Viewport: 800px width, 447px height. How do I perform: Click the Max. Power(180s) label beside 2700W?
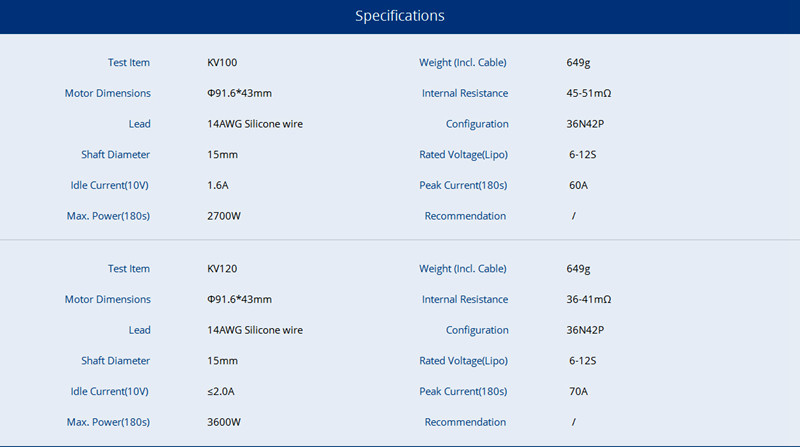(x=108, y=217)
